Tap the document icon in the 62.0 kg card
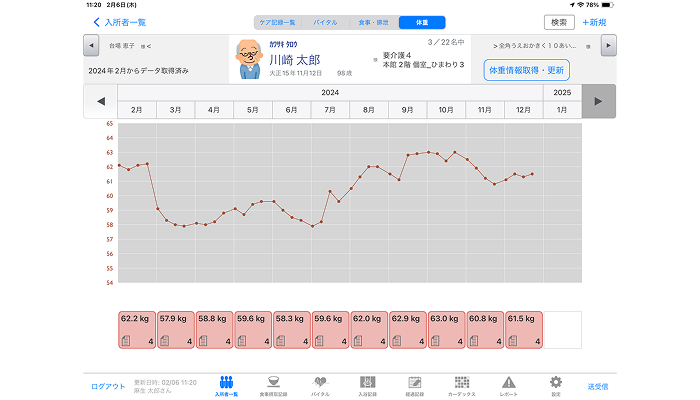This screenshot has height=400, width=700. point(358,341)
